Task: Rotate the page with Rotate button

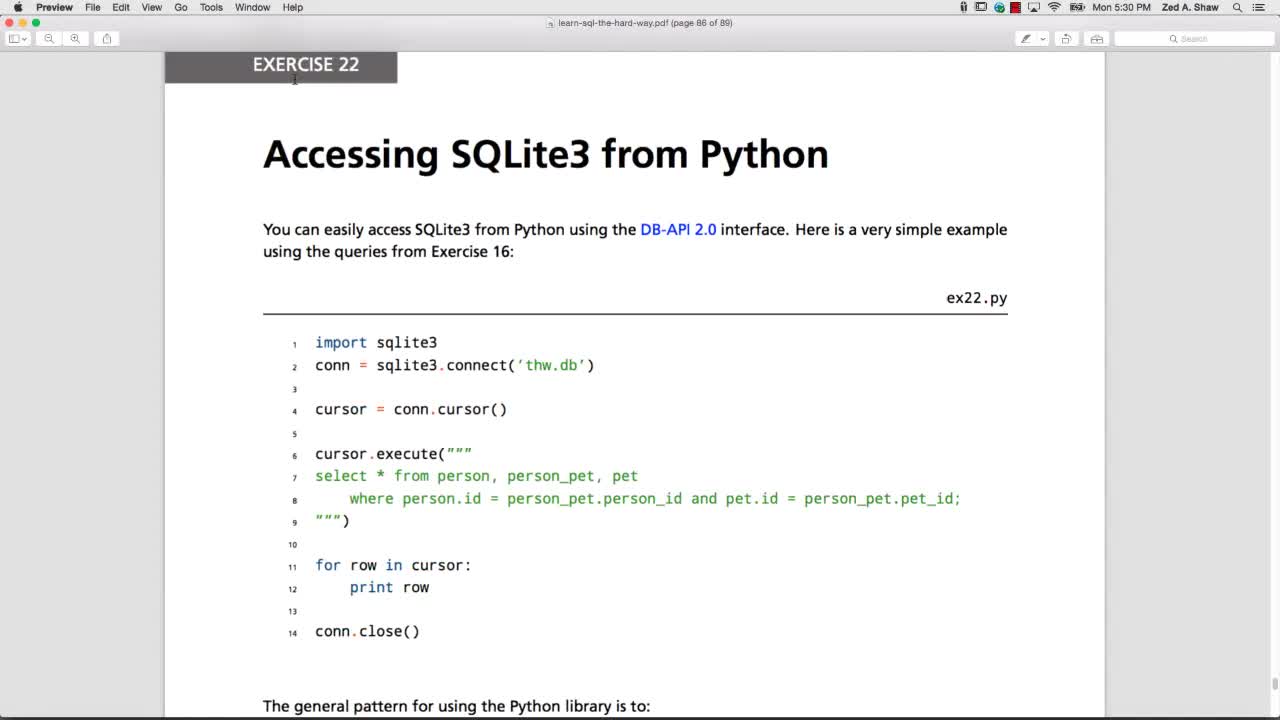Action: point(1066,39)
